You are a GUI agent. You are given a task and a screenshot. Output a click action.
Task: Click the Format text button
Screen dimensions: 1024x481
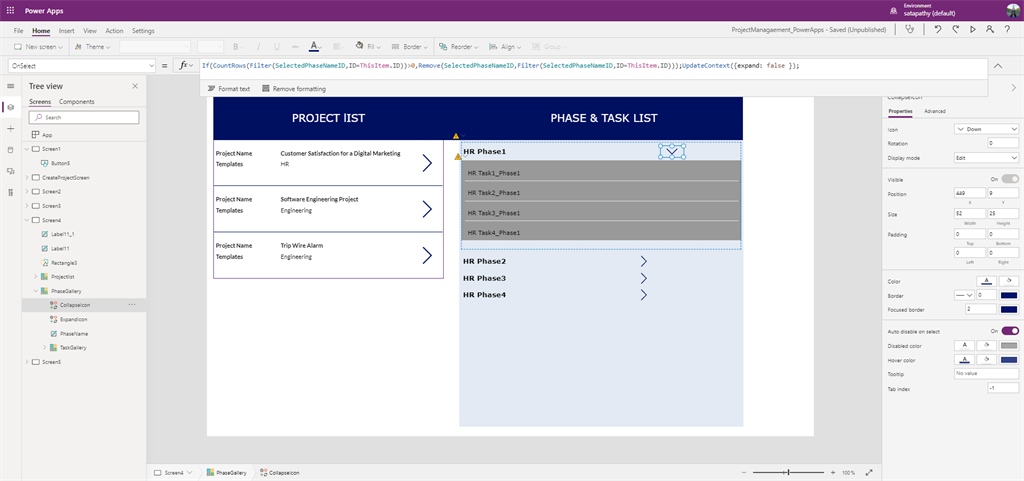[229, 89]
